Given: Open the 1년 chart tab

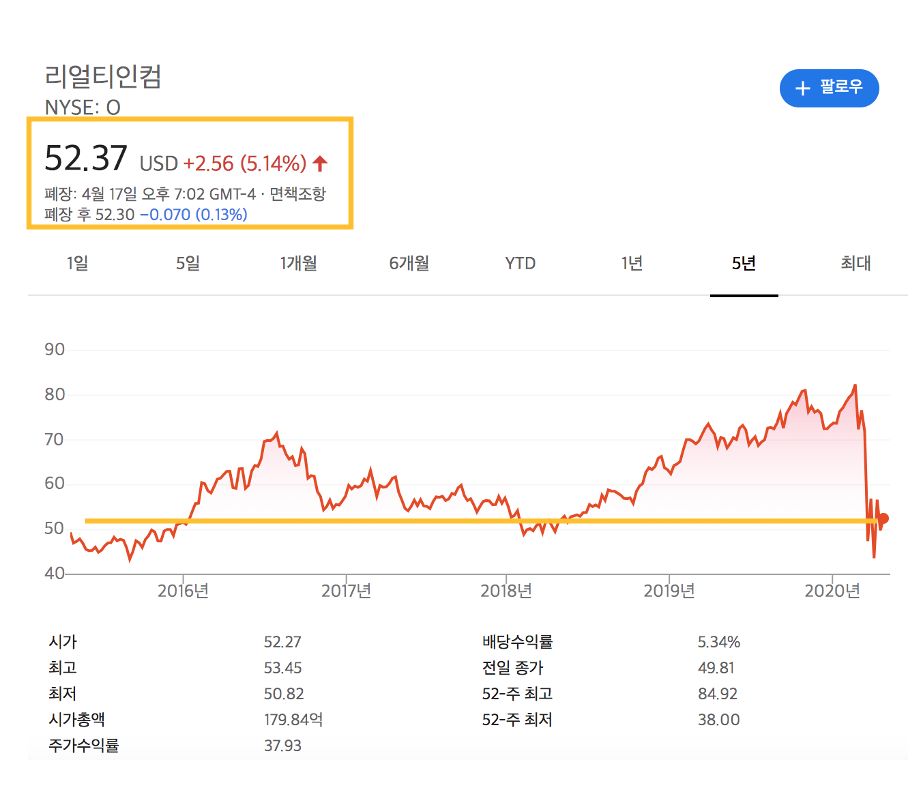Looking at the screenshot, I should [x=632, y=263].
